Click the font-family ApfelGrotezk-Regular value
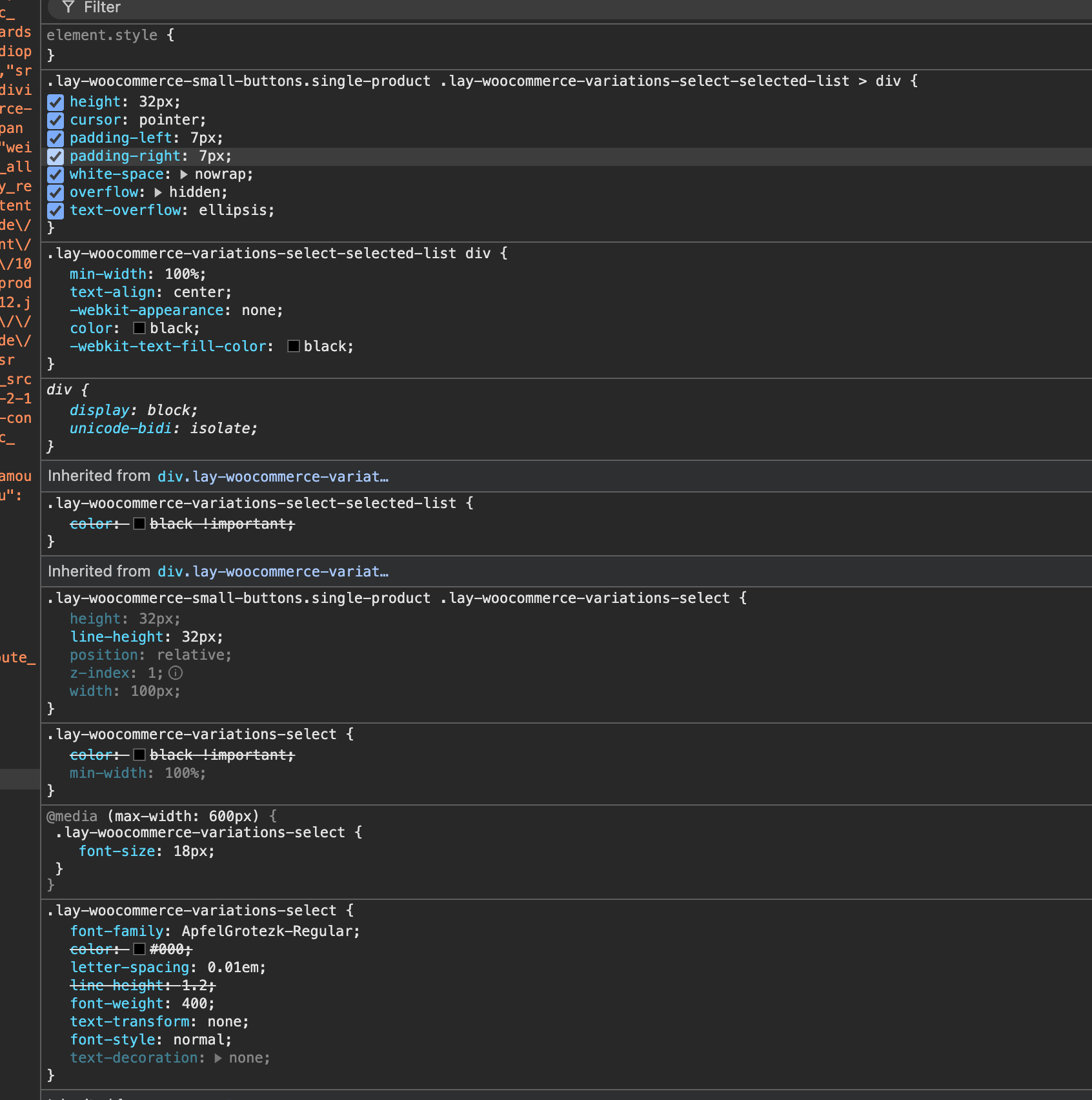This screenshot has width=1092, height=1100. (x=268, y=931)
